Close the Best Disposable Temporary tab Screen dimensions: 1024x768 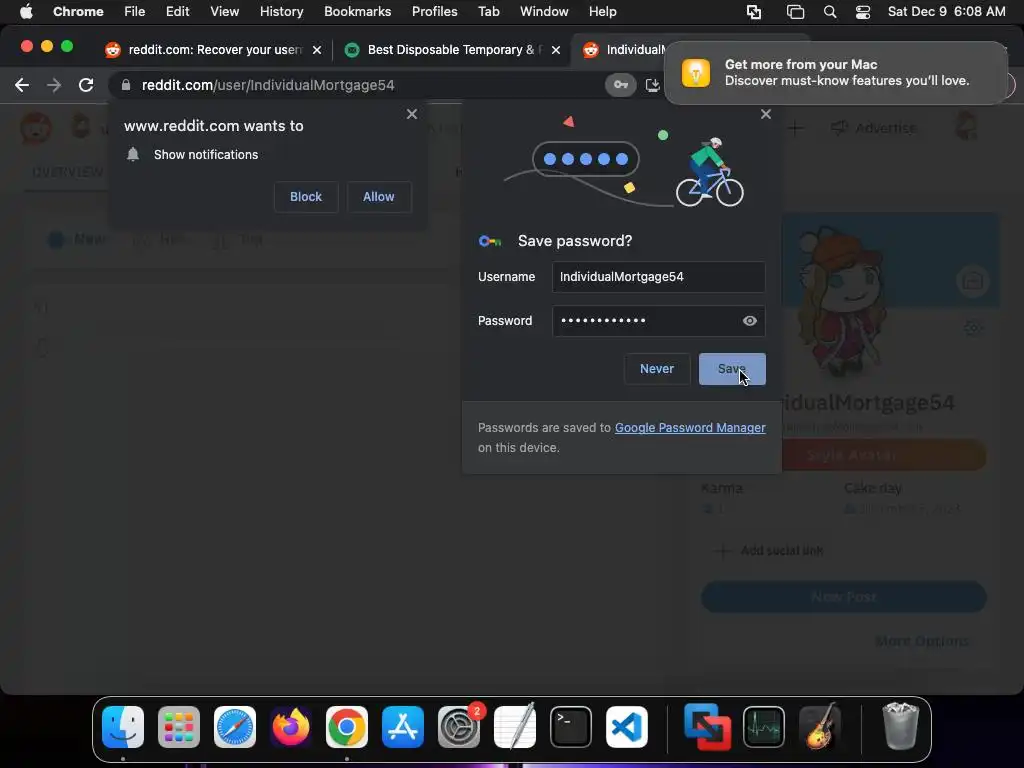[x=556, y=50]
